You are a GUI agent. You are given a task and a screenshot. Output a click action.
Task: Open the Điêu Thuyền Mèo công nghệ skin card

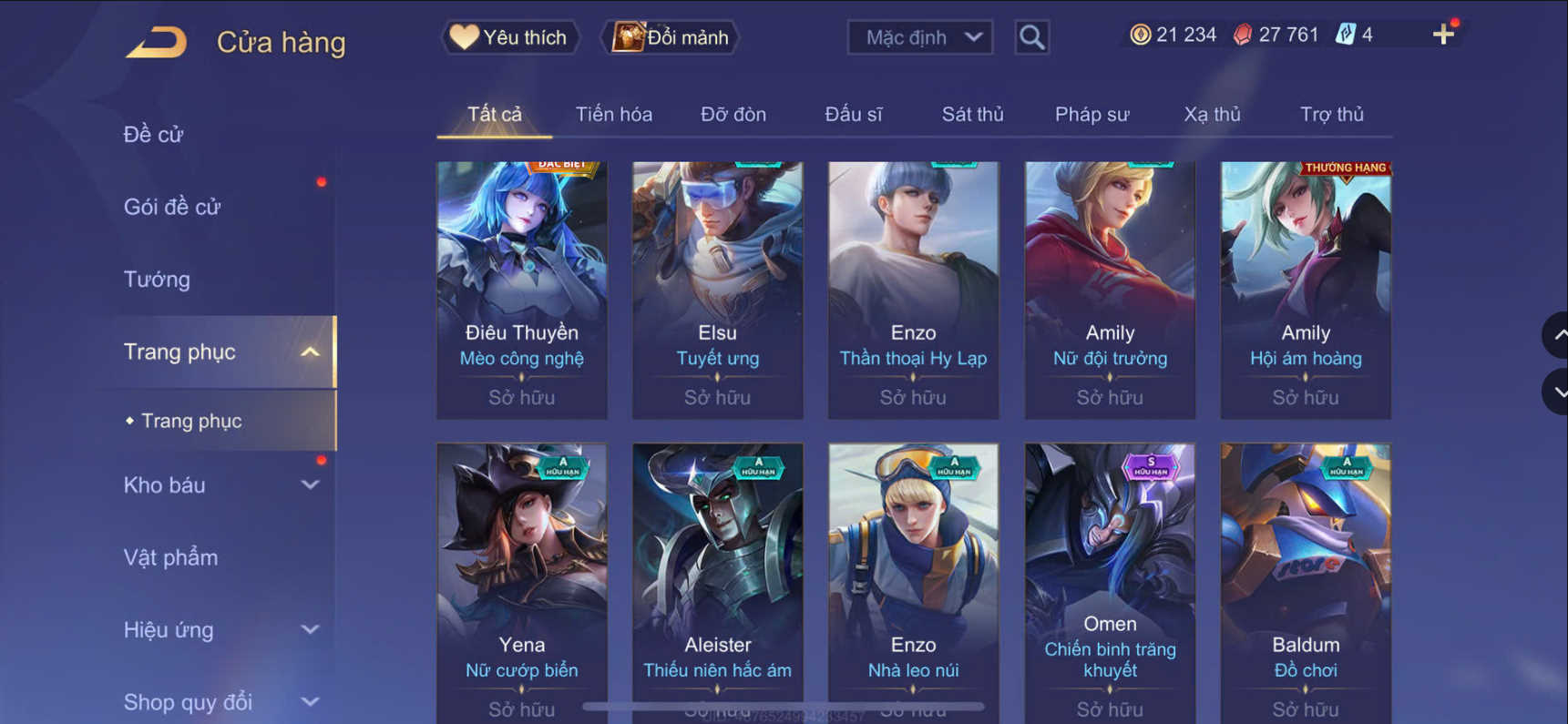click(x=521, y=291)
